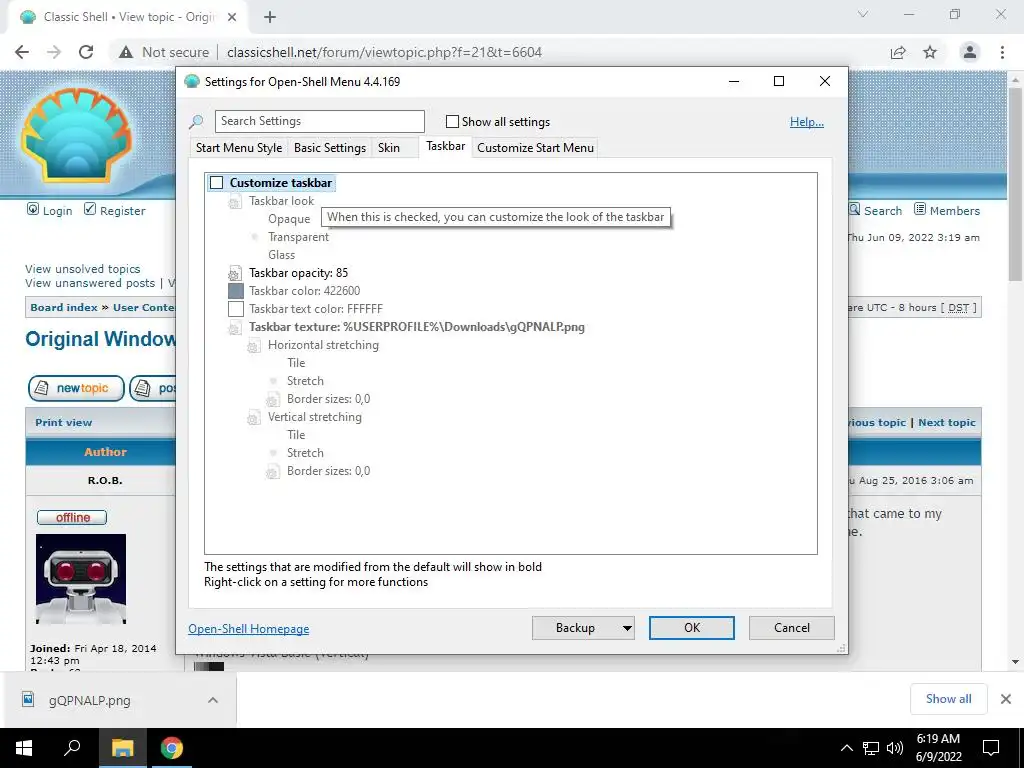The width and height of the screenshot is (1024, 768).
Task: Open a new Chrome tab
Action: tap(270, 17)
